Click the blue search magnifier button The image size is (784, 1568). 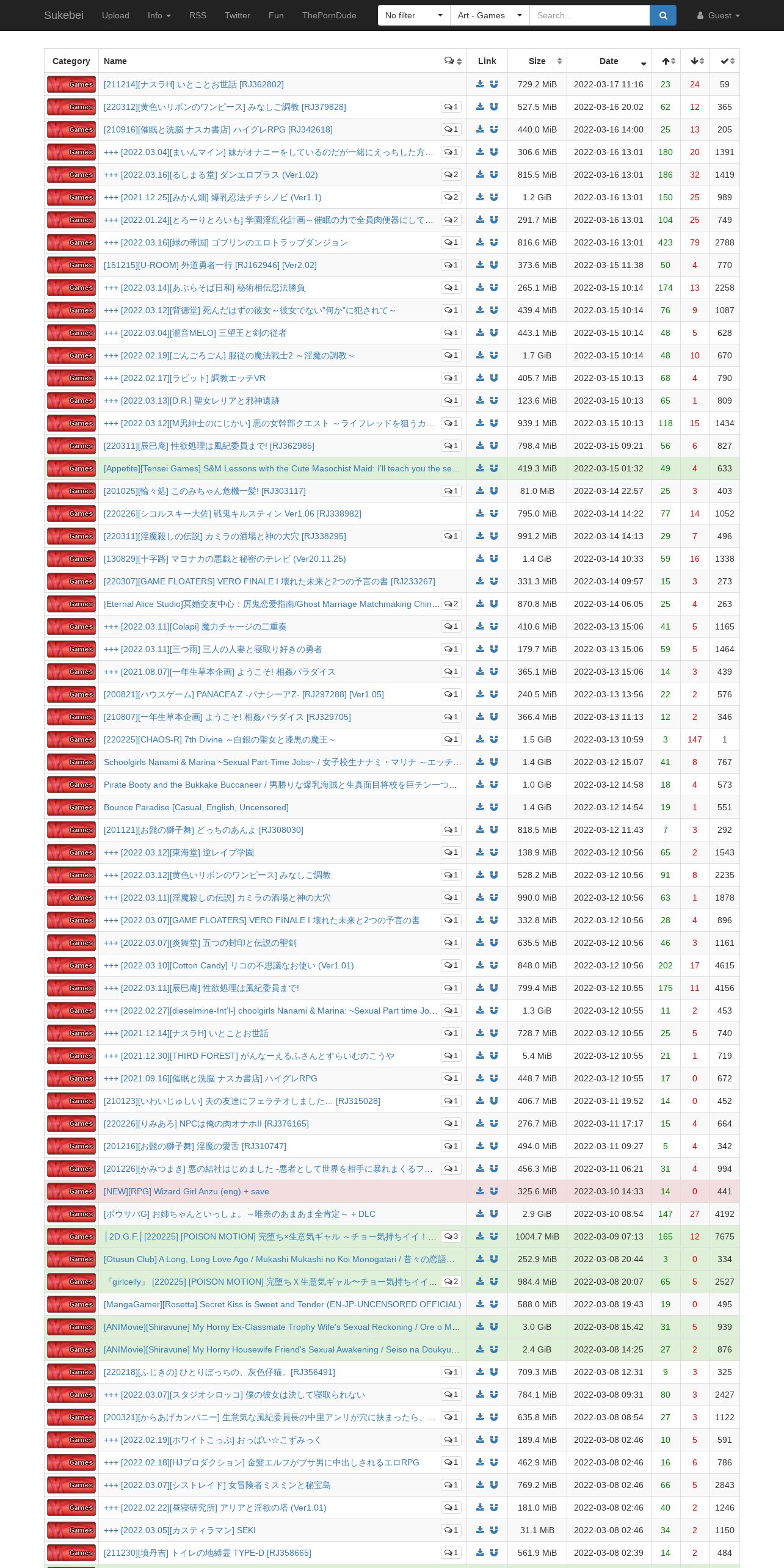click(663, 15)
